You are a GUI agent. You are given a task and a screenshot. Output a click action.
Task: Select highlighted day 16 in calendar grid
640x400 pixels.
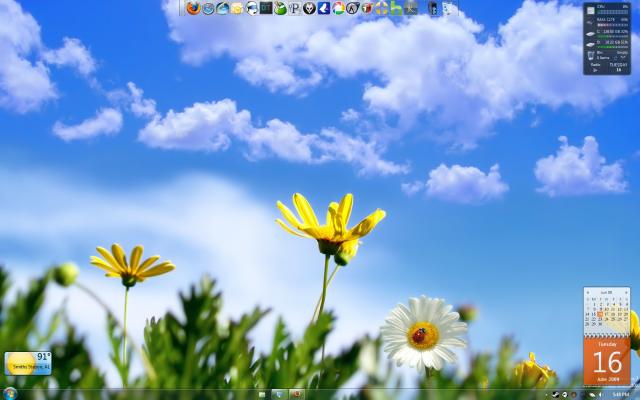[601, 313]
